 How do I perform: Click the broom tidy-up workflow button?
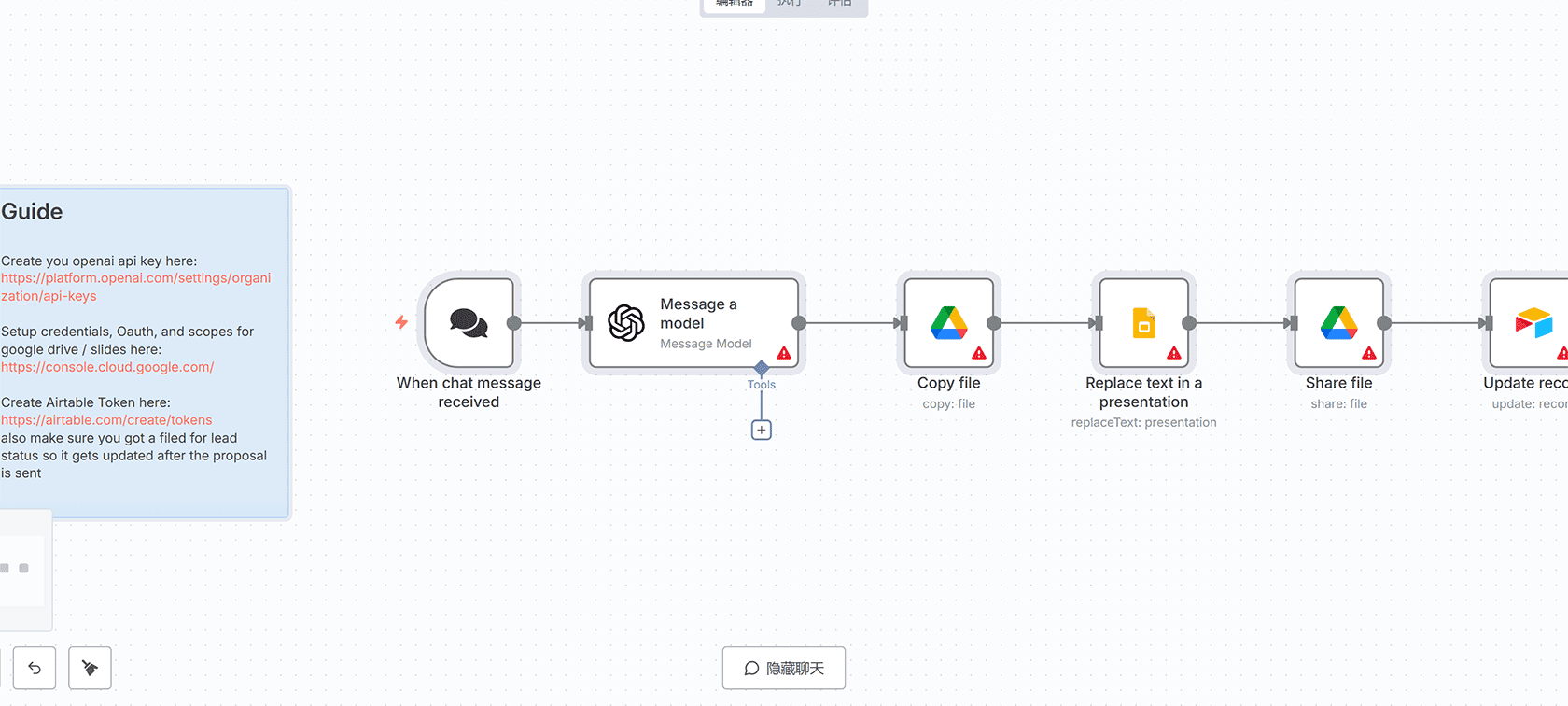(91, 668)
